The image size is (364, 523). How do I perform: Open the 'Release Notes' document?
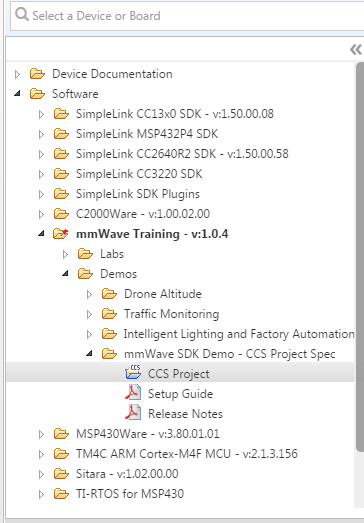tap(185, 414)
